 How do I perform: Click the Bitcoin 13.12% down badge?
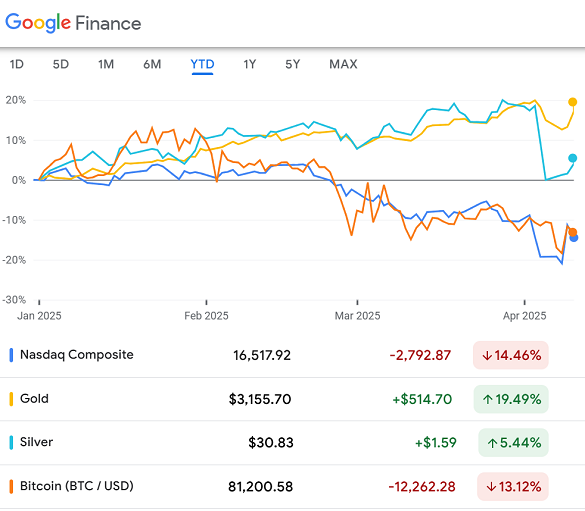tap(513, 486)
